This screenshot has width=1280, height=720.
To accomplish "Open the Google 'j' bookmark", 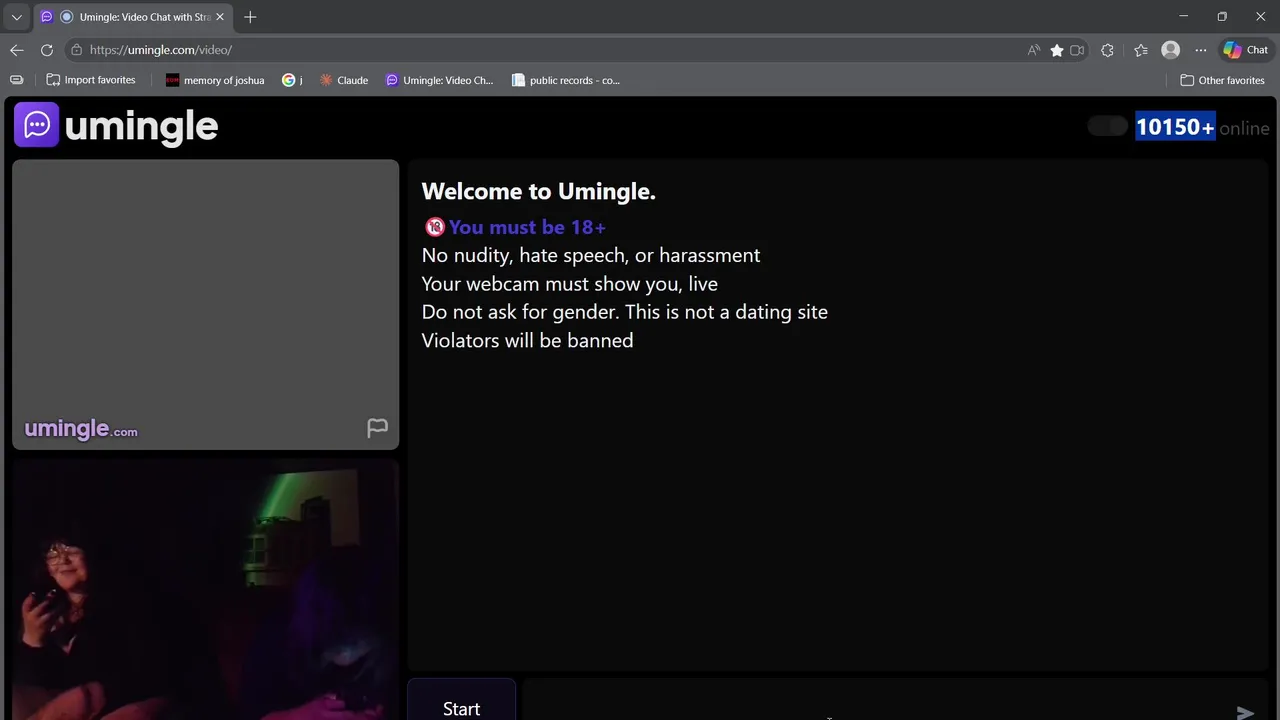I will click(x=292, y=80).
